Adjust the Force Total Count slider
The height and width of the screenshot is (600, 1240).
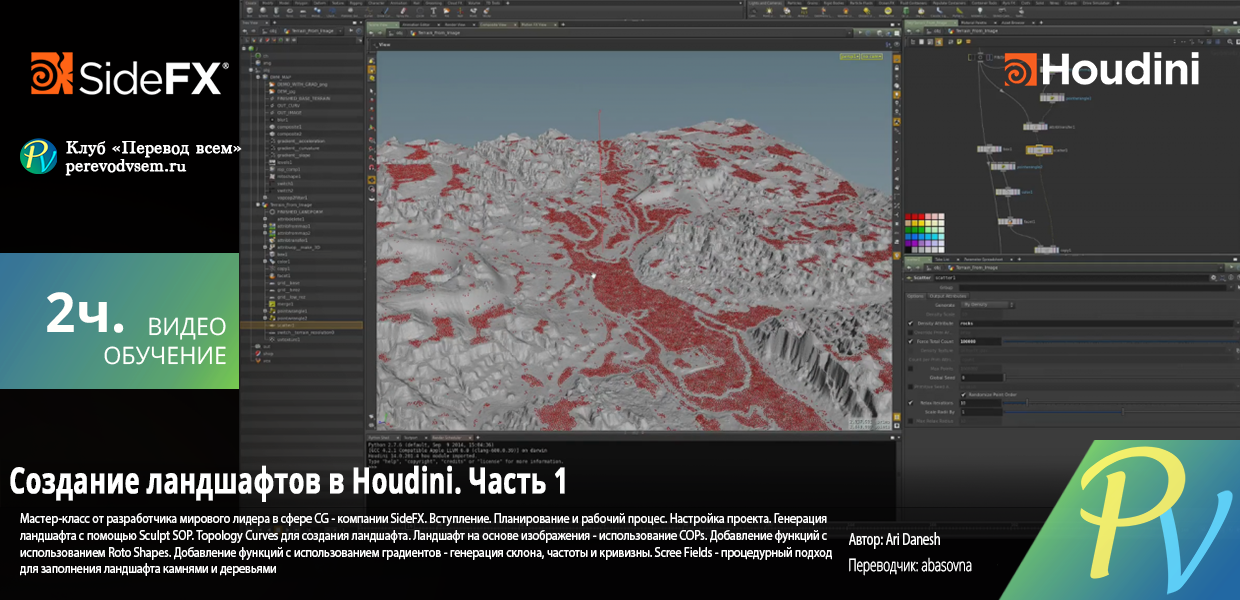coord(1122,341)
